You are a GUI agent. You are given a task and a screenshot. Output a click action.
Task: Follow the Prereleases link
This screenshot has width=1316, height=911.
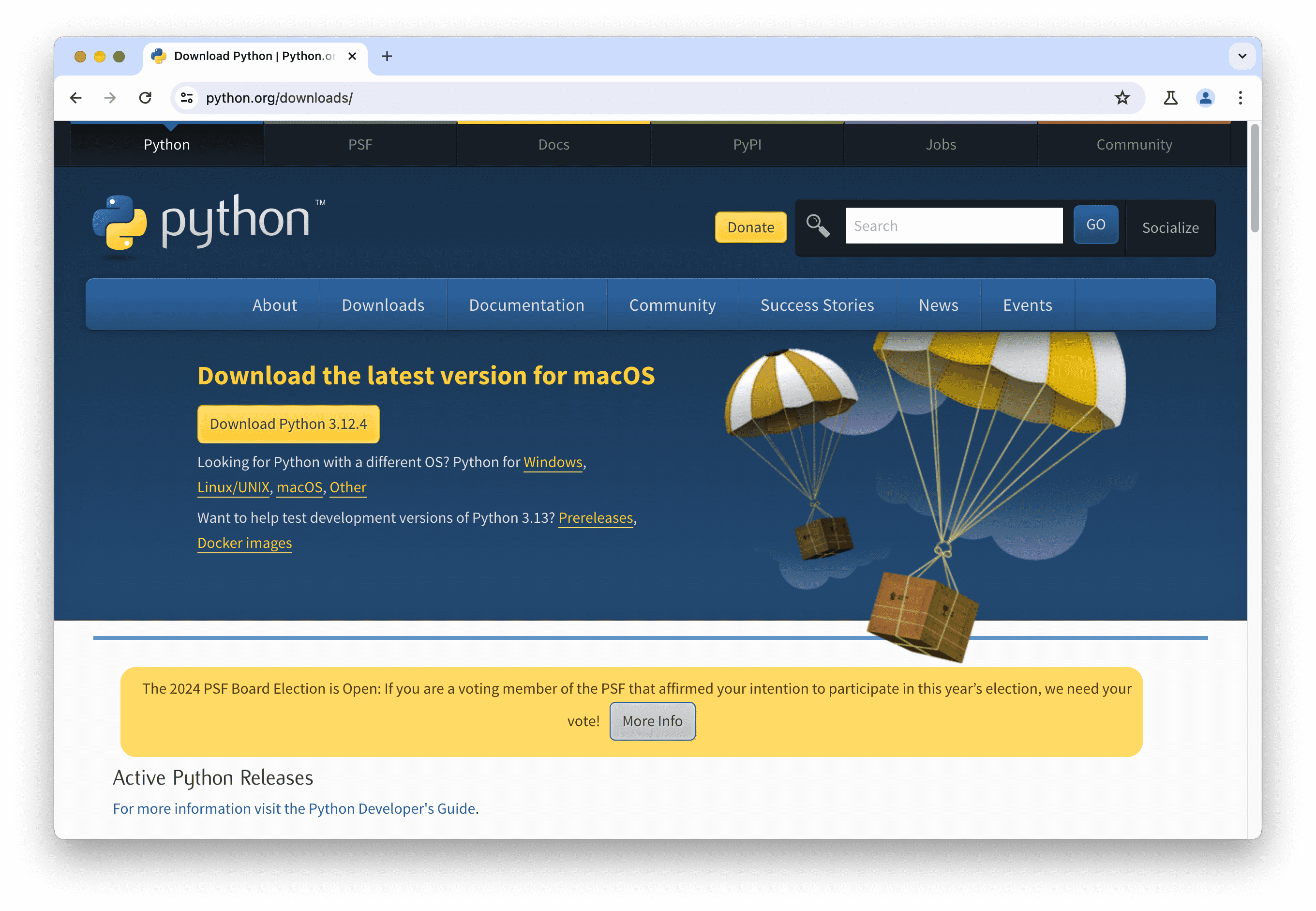pyautogui.click(x=595, y=517)
